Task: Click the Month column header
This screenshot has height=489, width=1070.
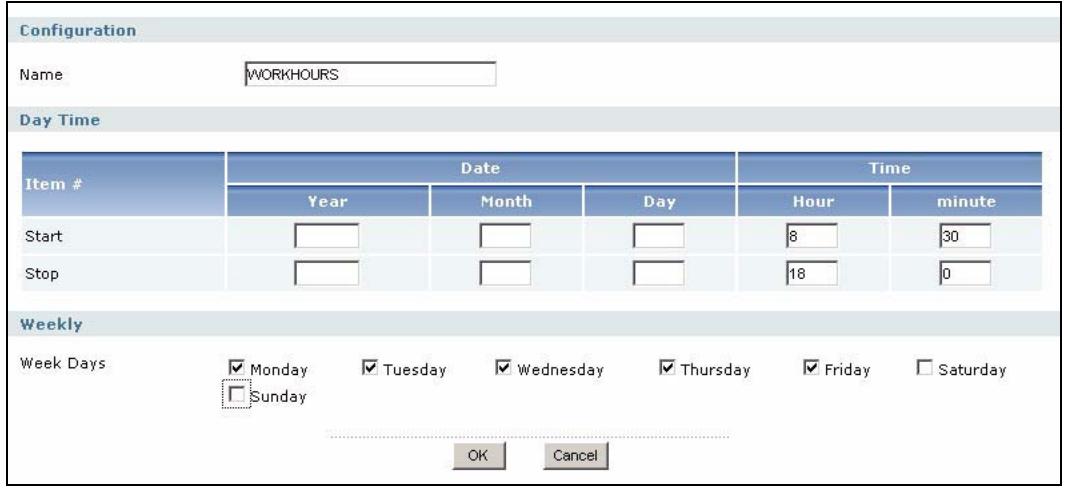Action: (x=506, y=201)
